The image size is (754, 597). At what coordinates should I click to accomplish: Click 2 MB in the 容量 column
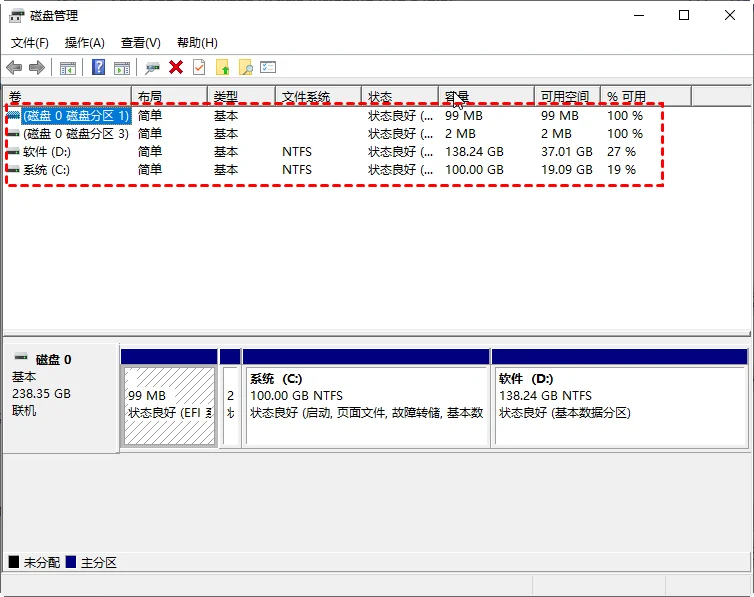[x=460, y=134]
